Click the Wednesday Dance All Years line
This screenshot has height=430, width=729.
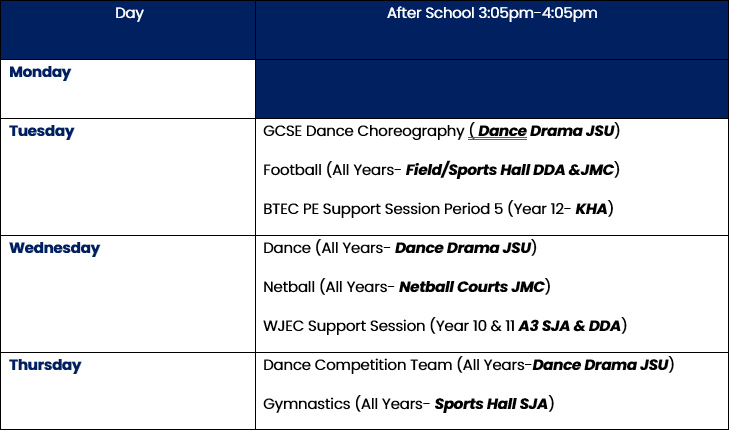tap(400, 248)
